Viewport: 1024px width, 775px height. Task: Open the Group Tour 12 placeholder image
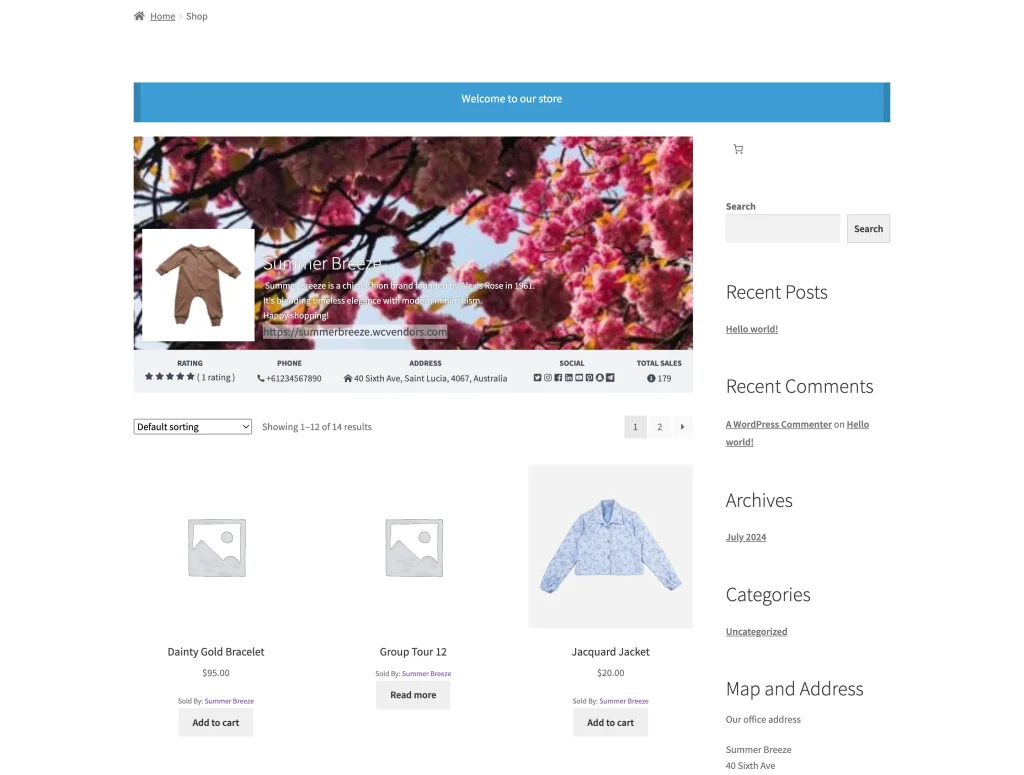pos(413,547)
